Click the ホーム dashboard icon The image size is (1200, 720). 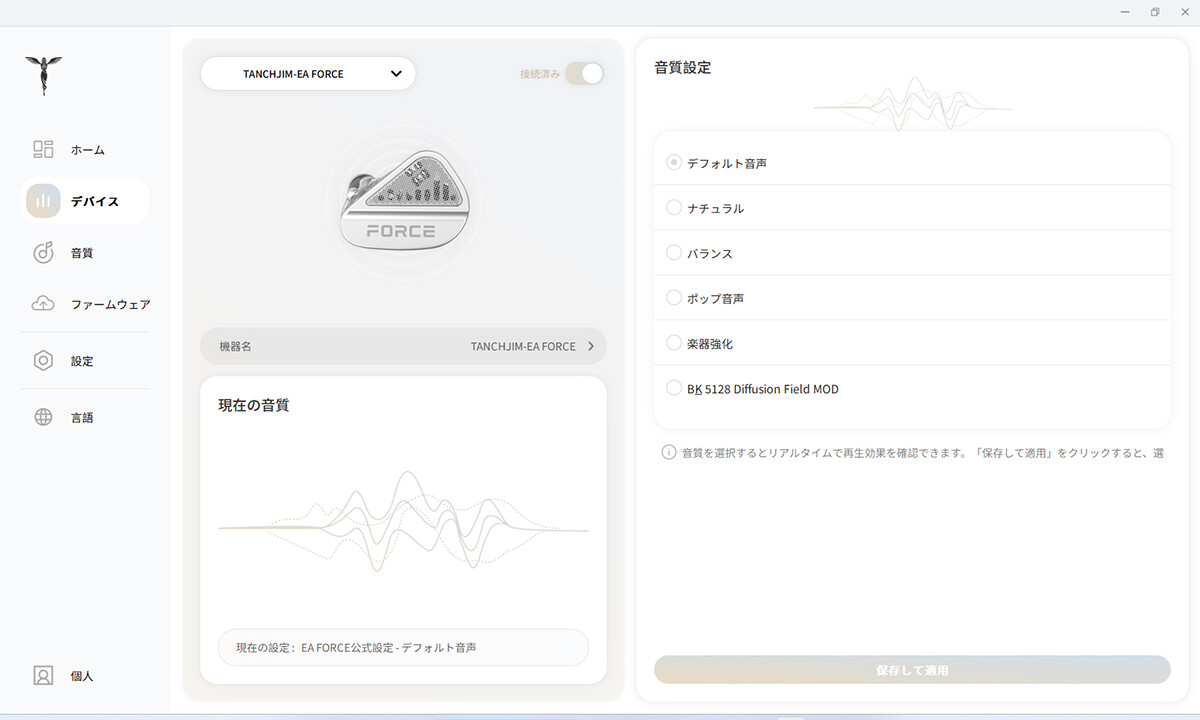click(43, 149)
